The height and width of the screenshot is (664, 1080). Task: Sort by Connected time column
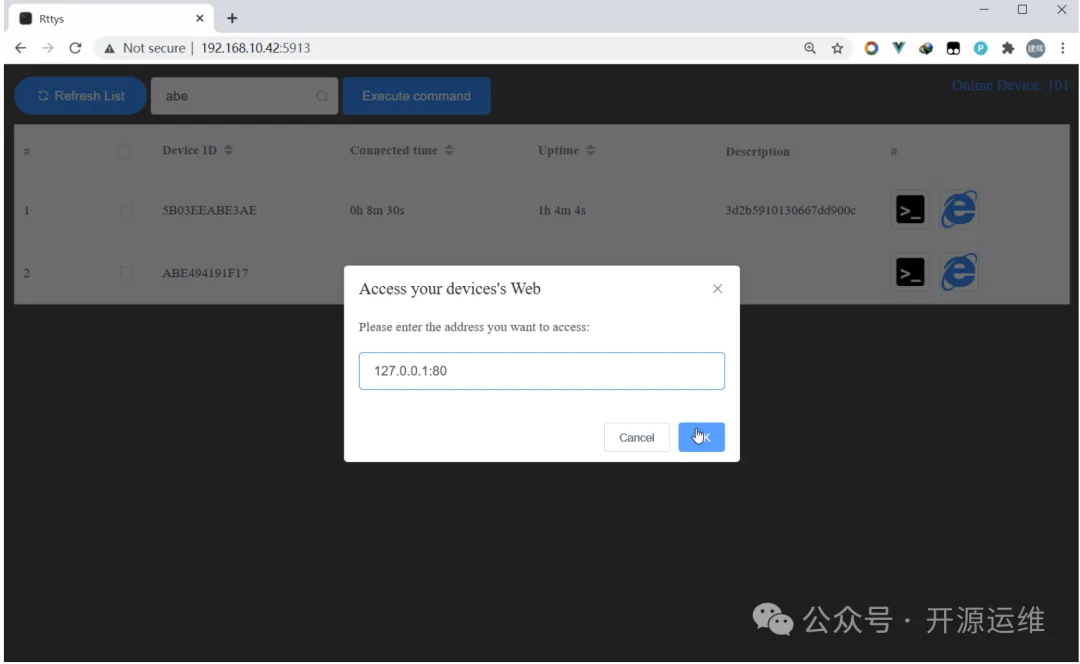point(401,151)
